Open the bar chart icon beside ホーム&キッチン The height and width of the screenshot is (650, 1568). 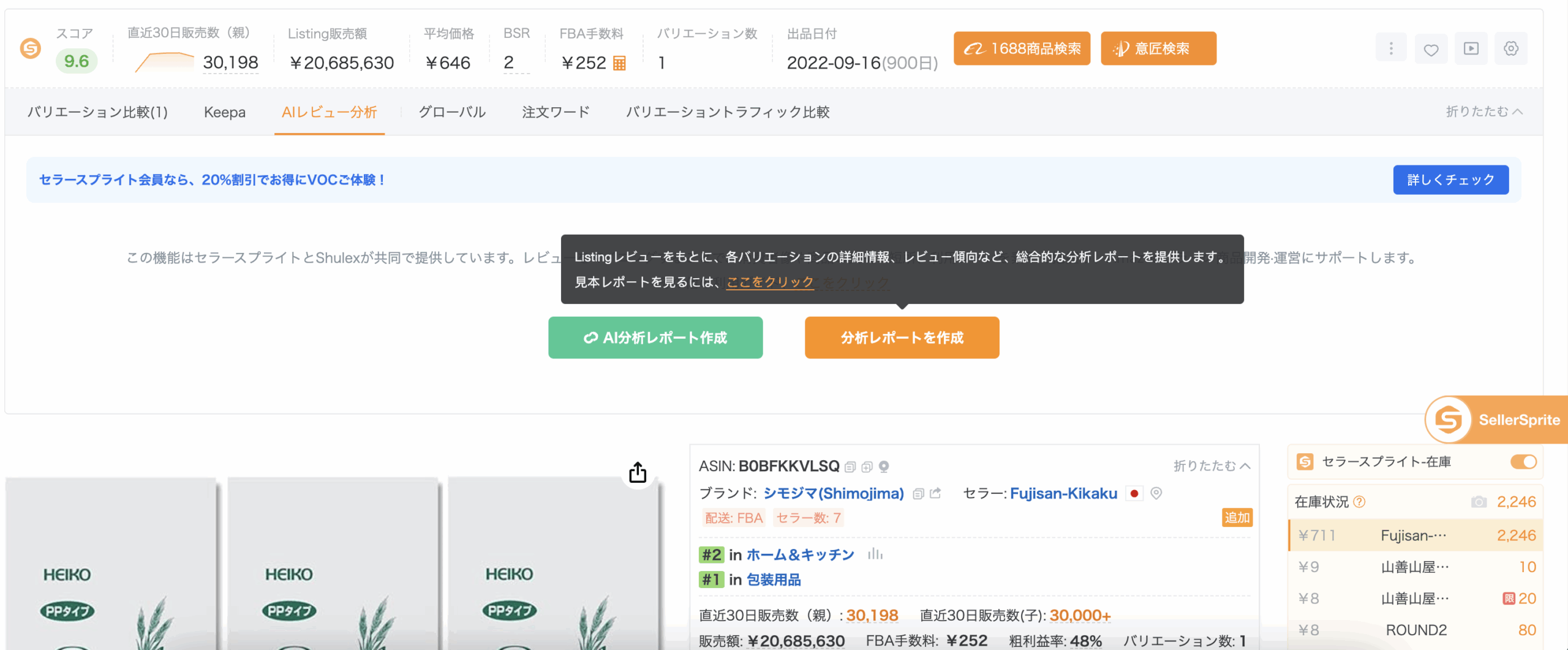[875, 554]
